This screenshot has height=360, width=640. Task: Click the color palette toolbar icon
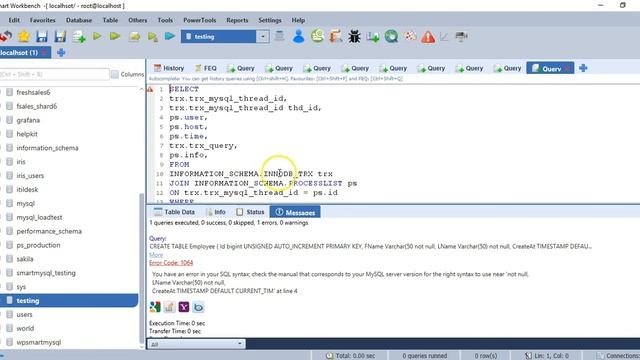[410, 36]
